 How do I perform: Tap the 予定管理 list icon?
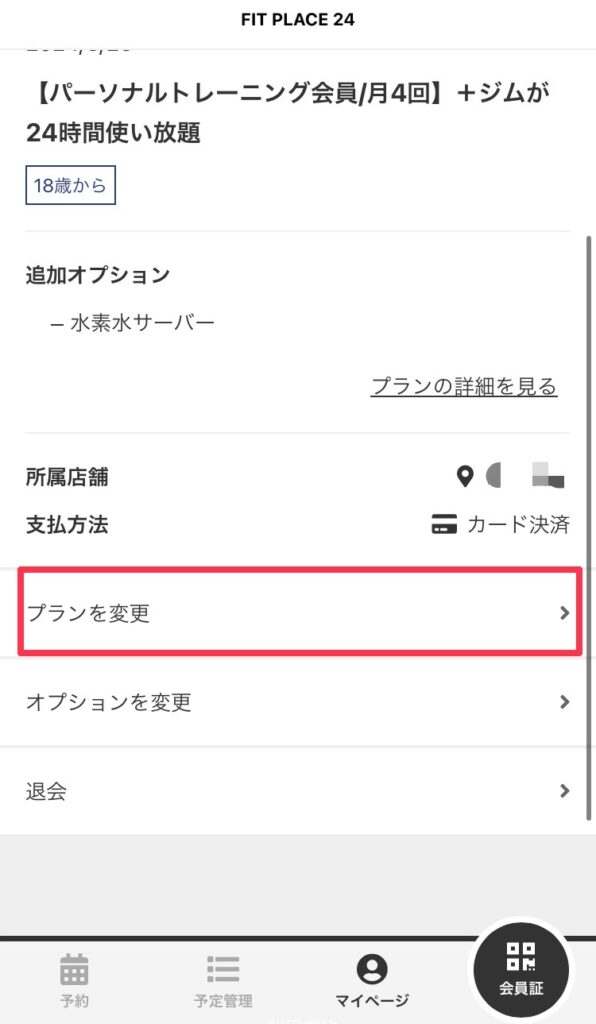222,968
